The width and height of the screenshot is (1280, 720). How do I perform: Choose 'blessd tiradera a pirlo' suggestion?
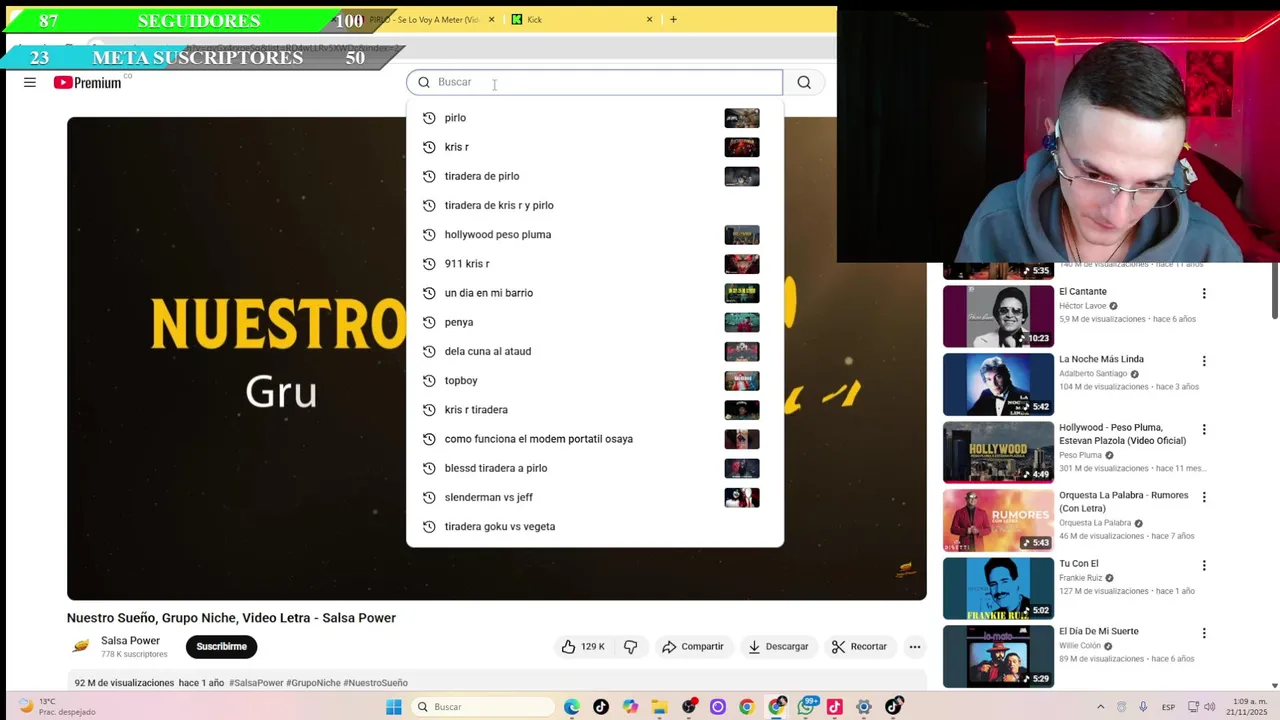click(x=594, y=468)
